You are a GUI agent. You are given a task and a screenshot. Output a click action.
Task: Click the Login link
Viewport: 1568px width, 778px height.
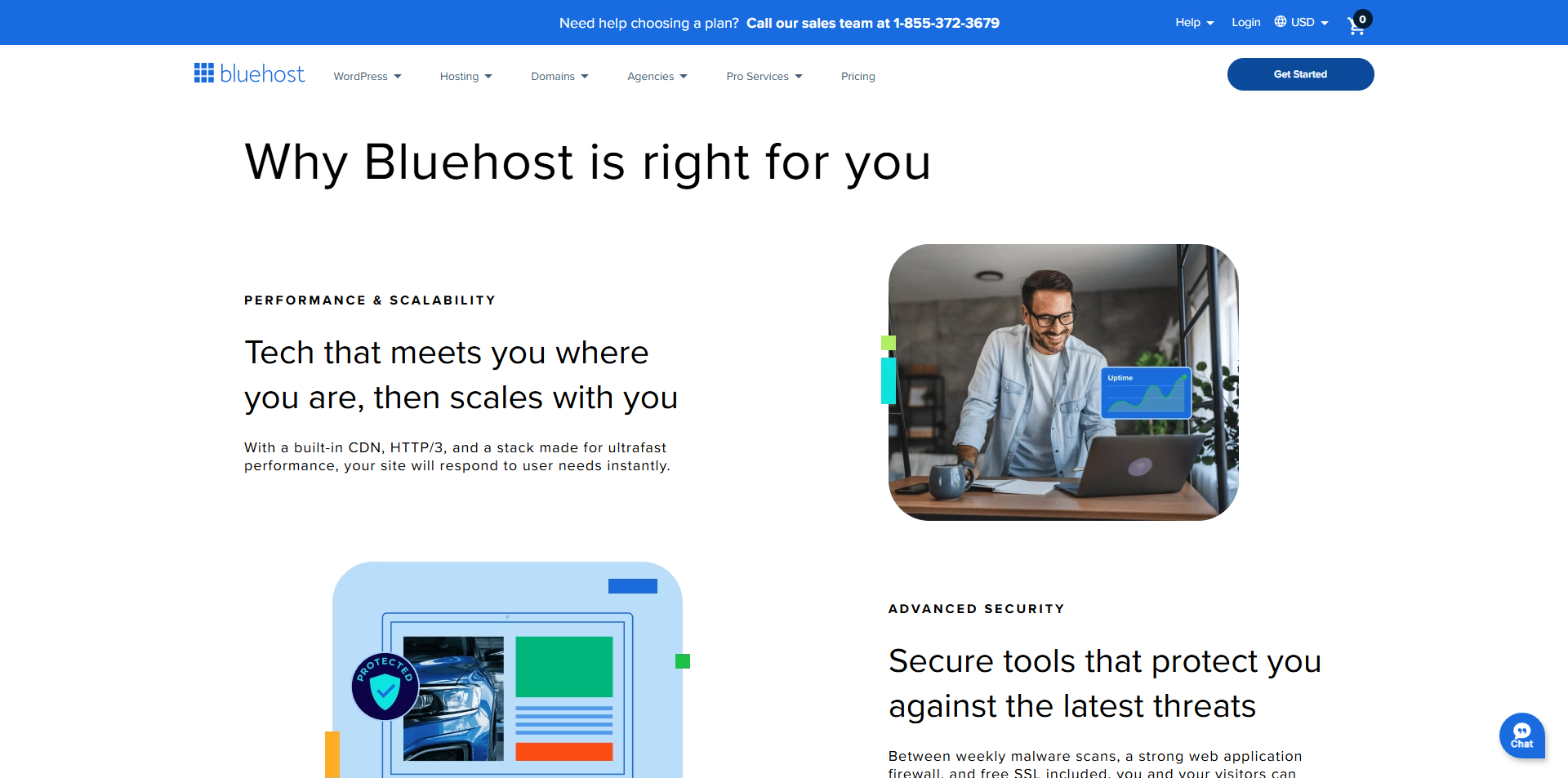click(x=1245, y=22)
